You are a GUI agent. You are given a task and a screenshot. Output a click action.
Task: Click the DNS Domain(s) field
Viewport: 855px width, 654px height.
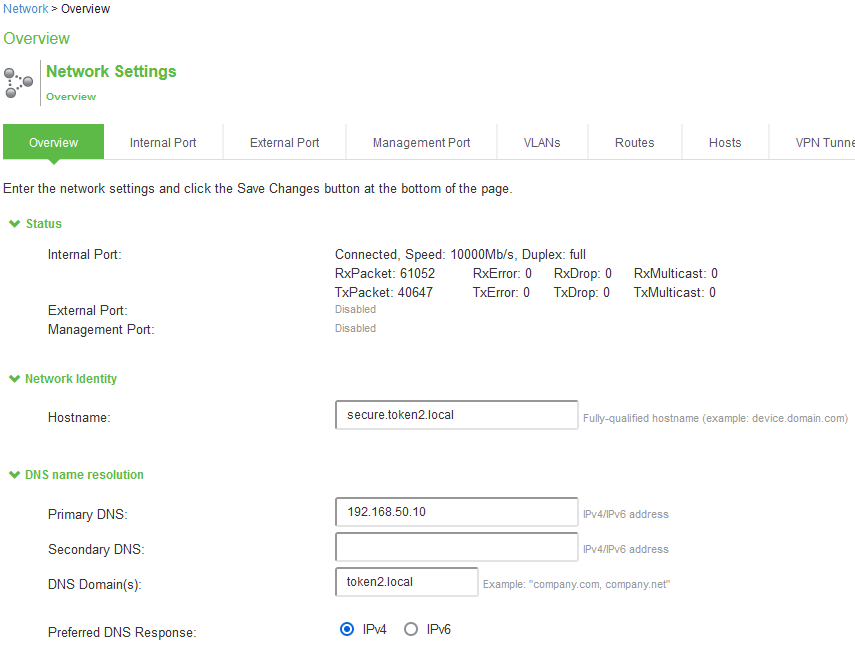[x=407, y=582]
